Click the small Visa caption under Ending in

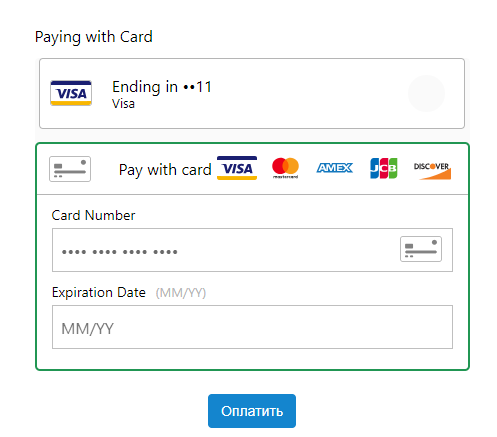(123, 104)
